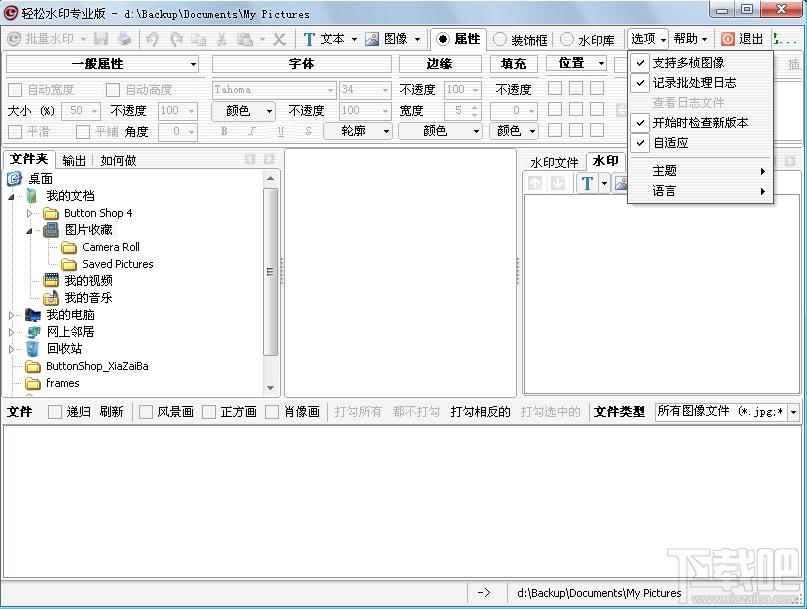Screen dimensions: 807x609
Task: Select the 水印库 radio button
Action: [566, 40]
